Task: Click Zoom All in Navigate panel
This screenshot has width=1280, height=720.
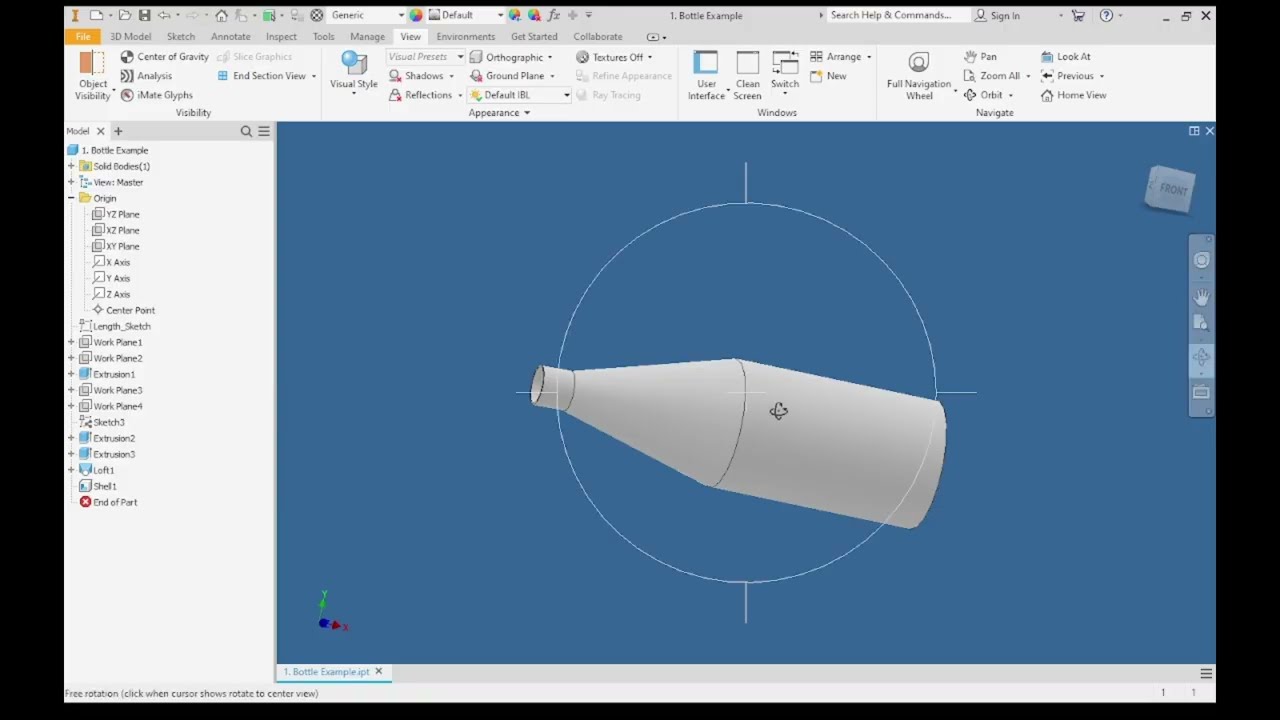Action: pos(991,76)
